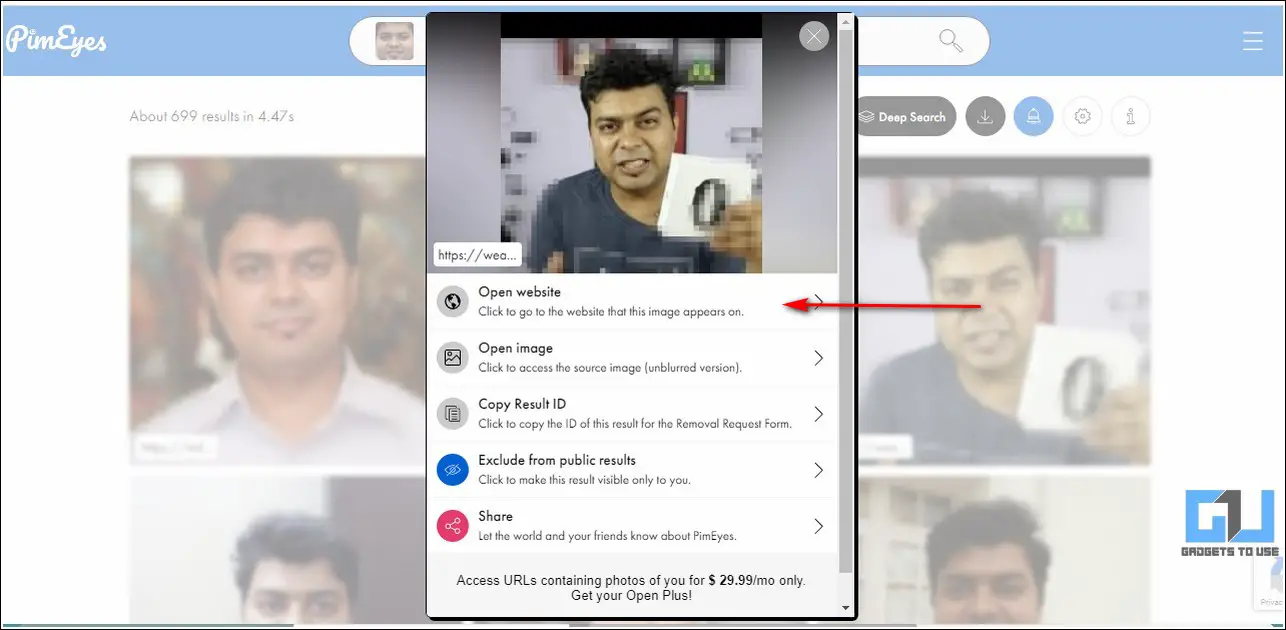Screen dimensions: 1286x630
Task: Click document icon beside Copy Result ID
Action: coord(453,414)
